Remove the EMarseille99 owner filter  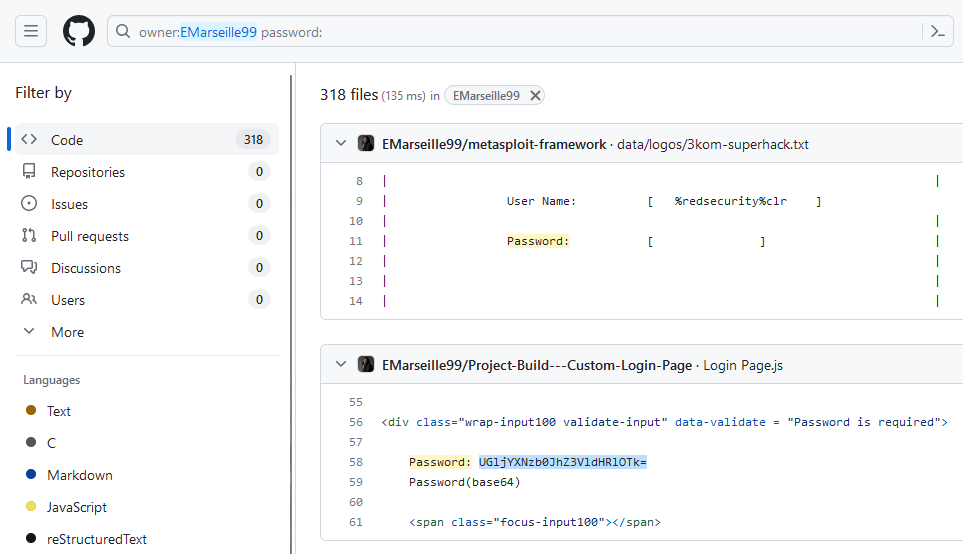click(536, 96)
